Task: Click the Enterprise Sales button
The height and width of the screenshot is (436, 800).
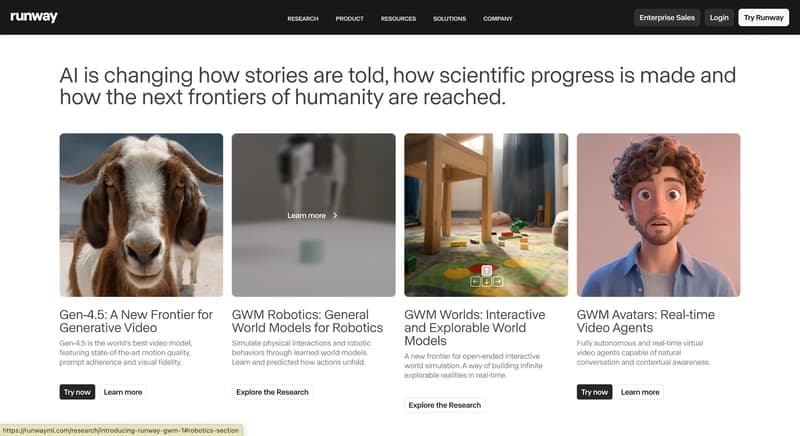Action: 667,17
